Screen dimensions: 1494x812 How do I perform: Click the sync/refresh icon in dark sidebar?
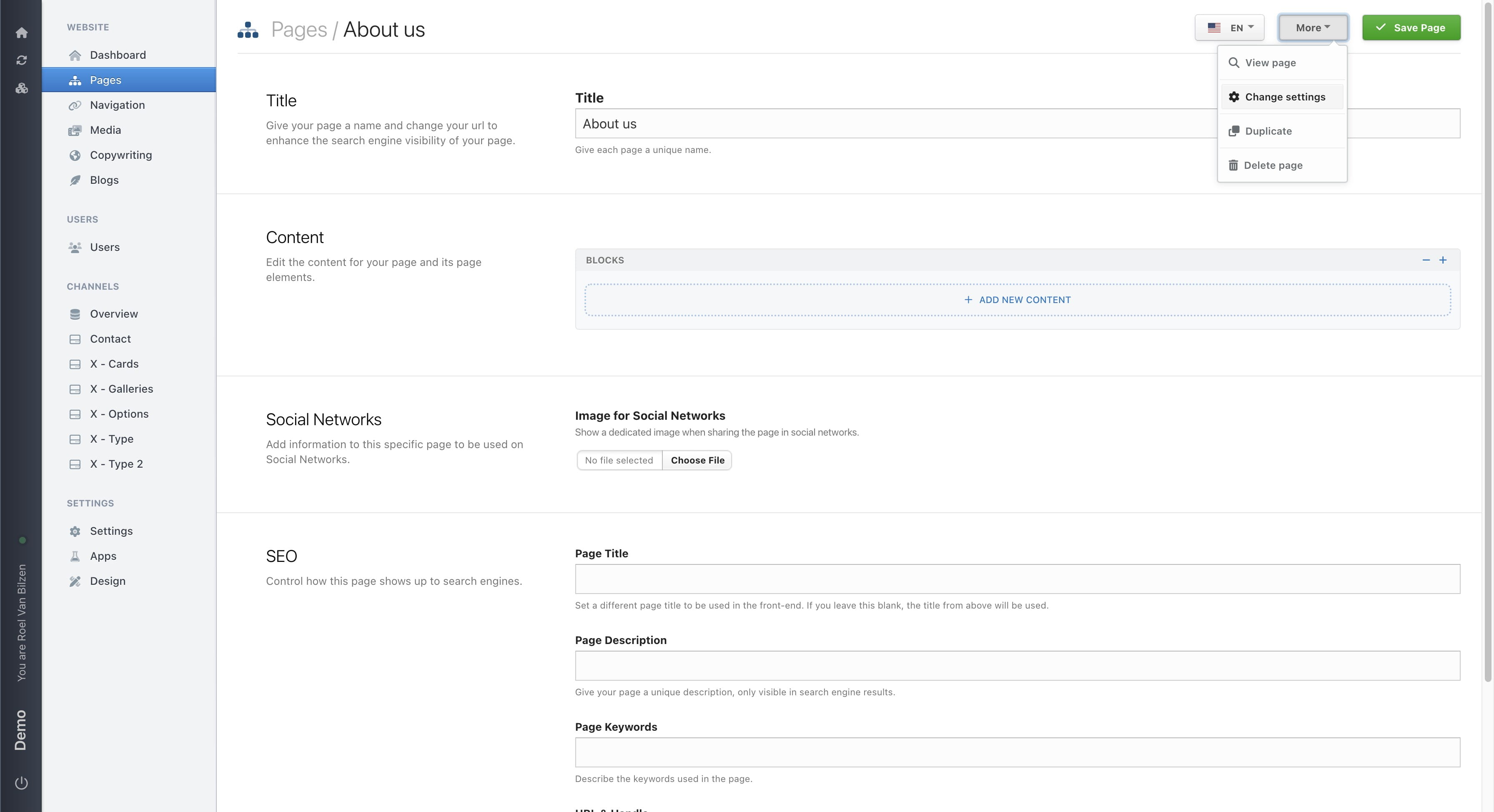pos(21,60)
